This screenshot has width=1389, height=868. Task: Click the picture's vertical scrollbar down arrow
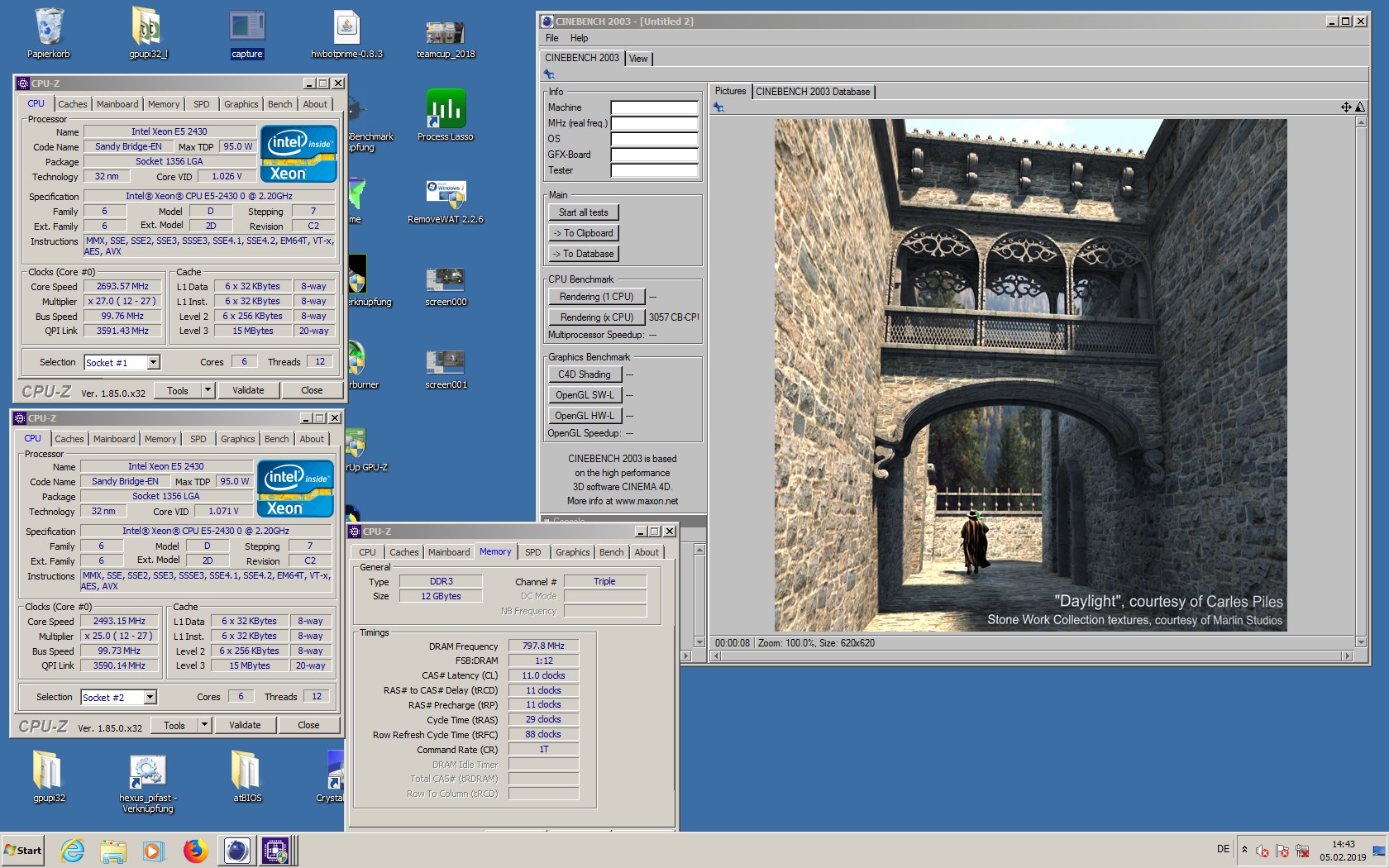[1361, 642]
